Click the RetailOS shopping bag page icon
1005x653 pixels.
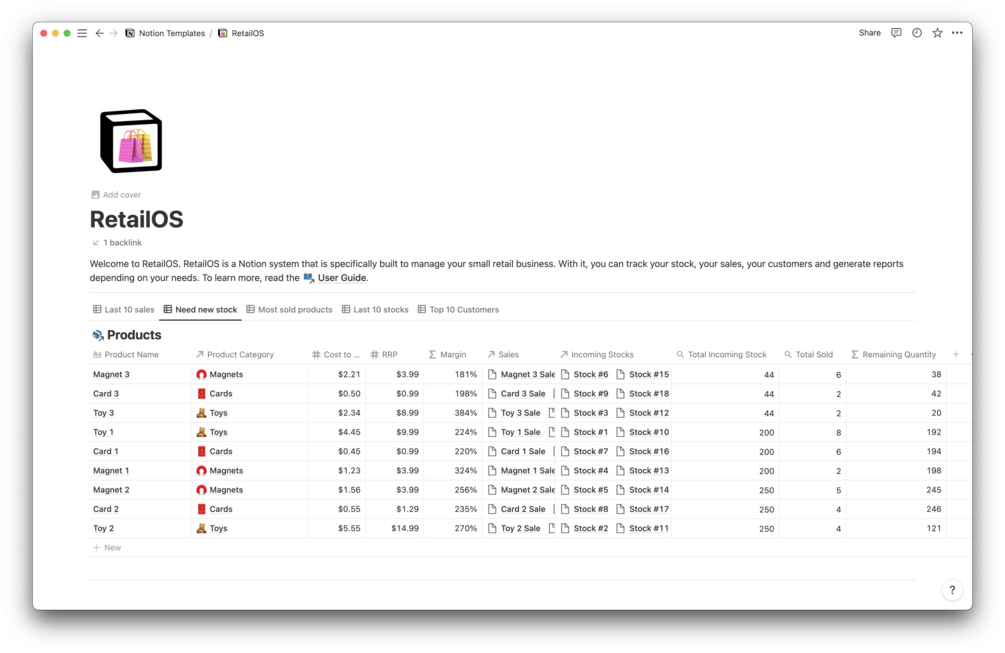coord(131,141)
